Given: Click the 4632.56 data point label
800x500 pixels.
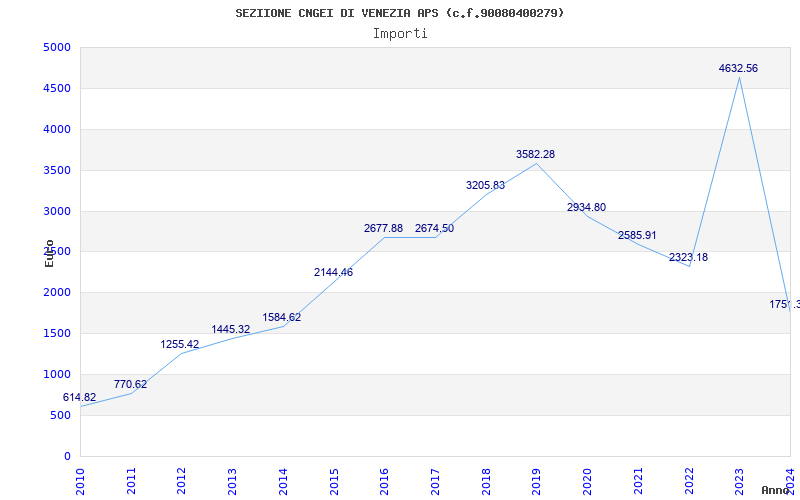Looking at the screenshot, I should [x=738, y=68].
